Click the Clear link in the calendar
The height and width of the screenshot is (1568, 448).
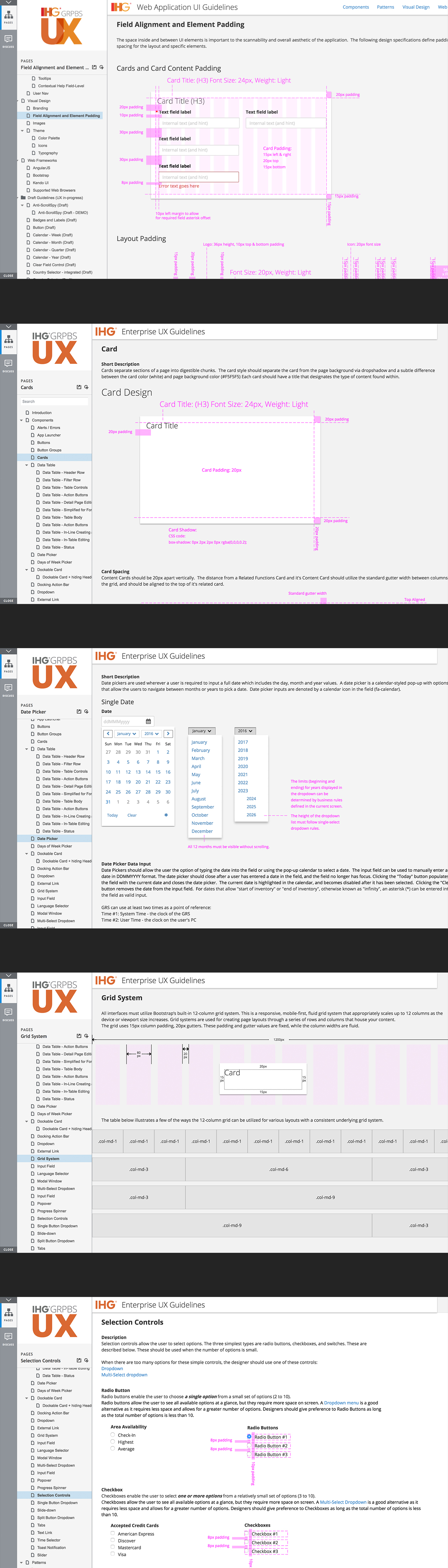point(132,815)
